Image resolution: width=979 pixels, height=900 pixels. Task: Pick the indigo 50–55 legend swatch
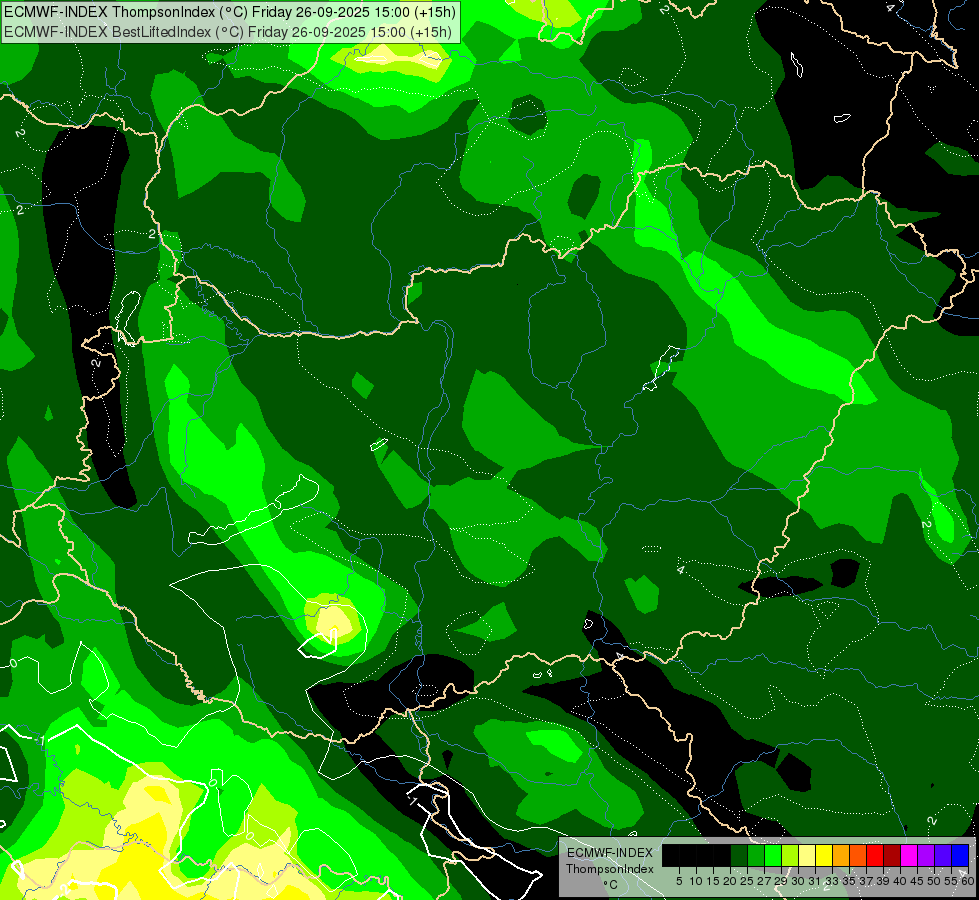coord(943,855)
